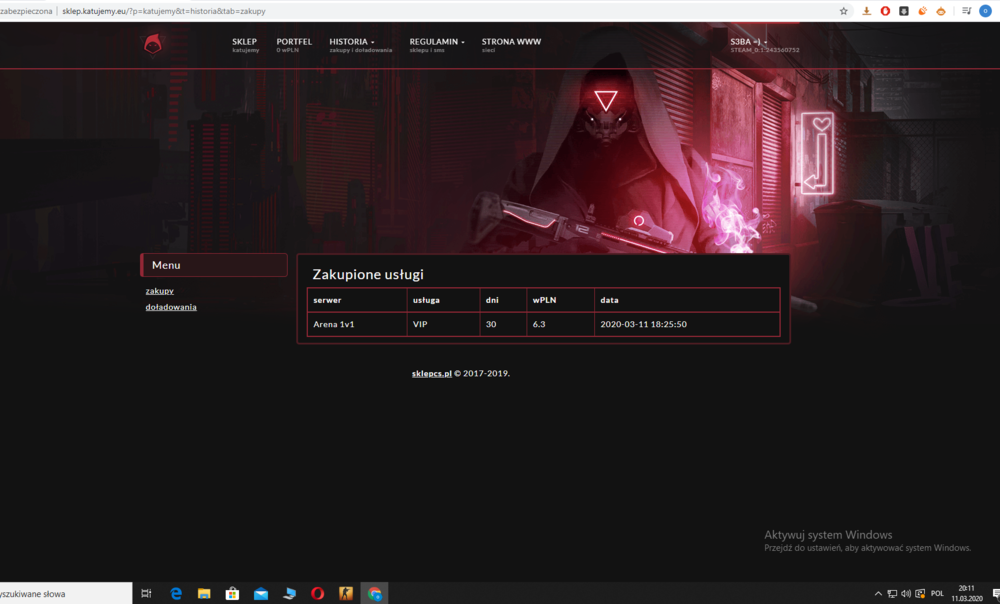Click the hooded figure site logo

coord(153,45)
